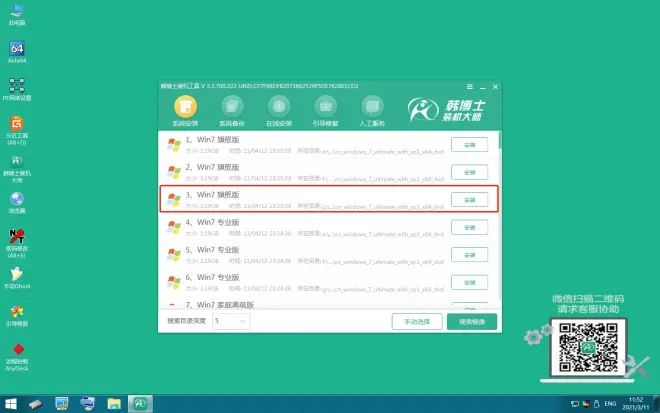Click the QR code for WeChat support
The image size is (660, 413).
588,347
